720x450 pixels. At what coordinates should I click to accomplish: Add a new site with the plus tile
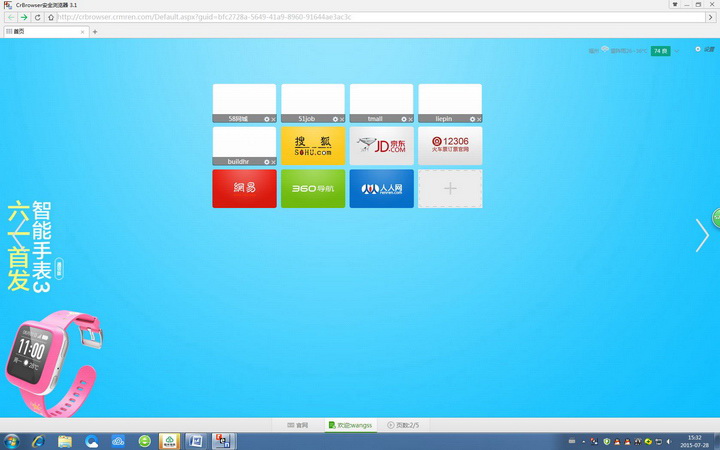point(450,189)
